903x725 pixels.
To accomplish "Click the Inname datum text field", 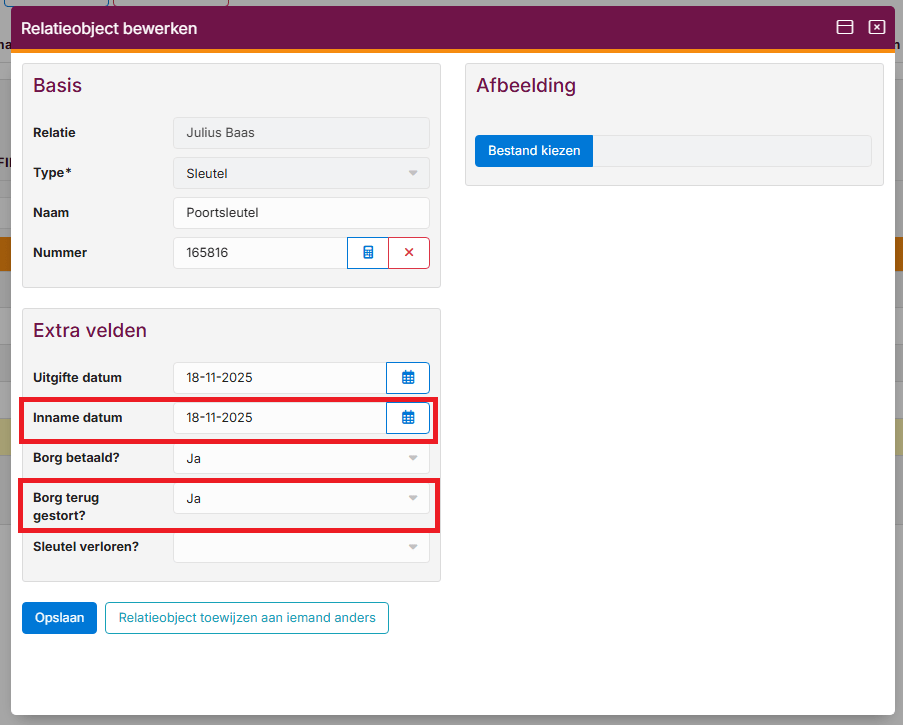I will (x=279, y=418).
